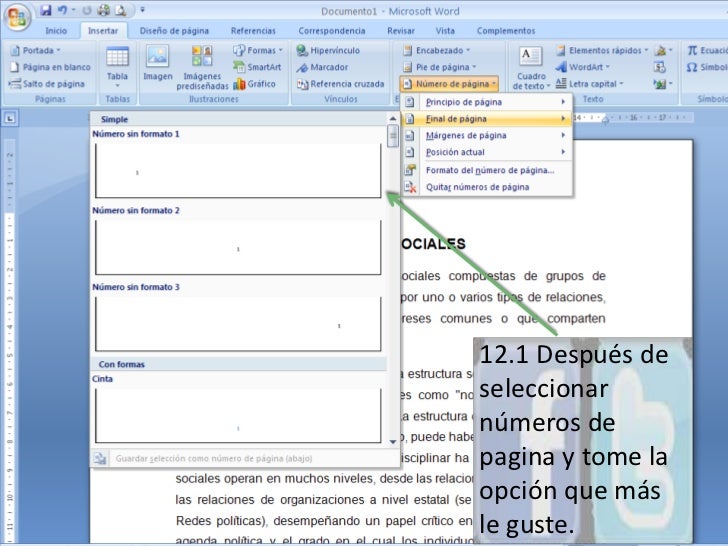Select Final de página submenu

coord(487,119)
